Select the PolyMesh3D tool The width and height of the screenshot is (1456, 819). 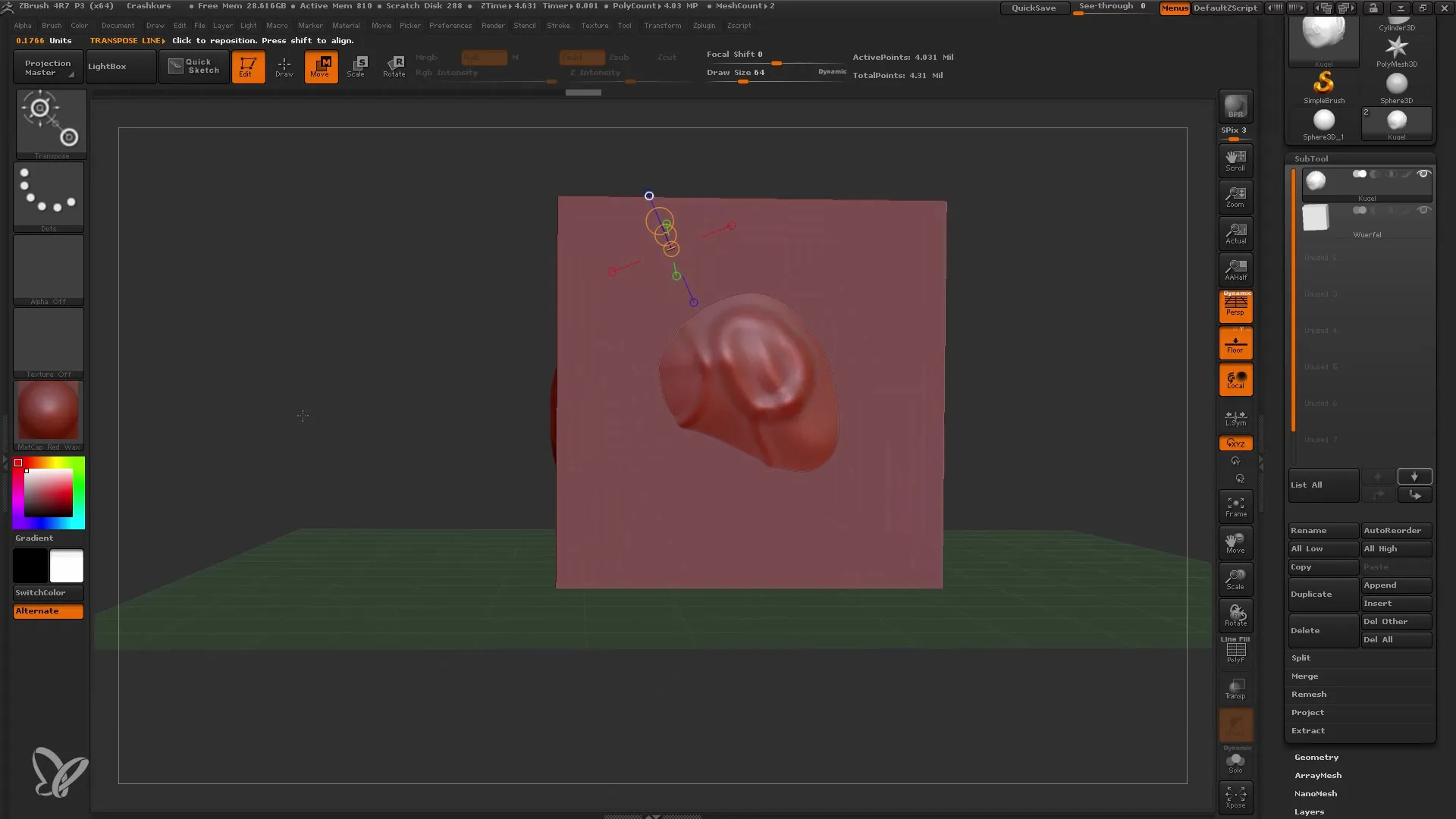click(1397, 51)
